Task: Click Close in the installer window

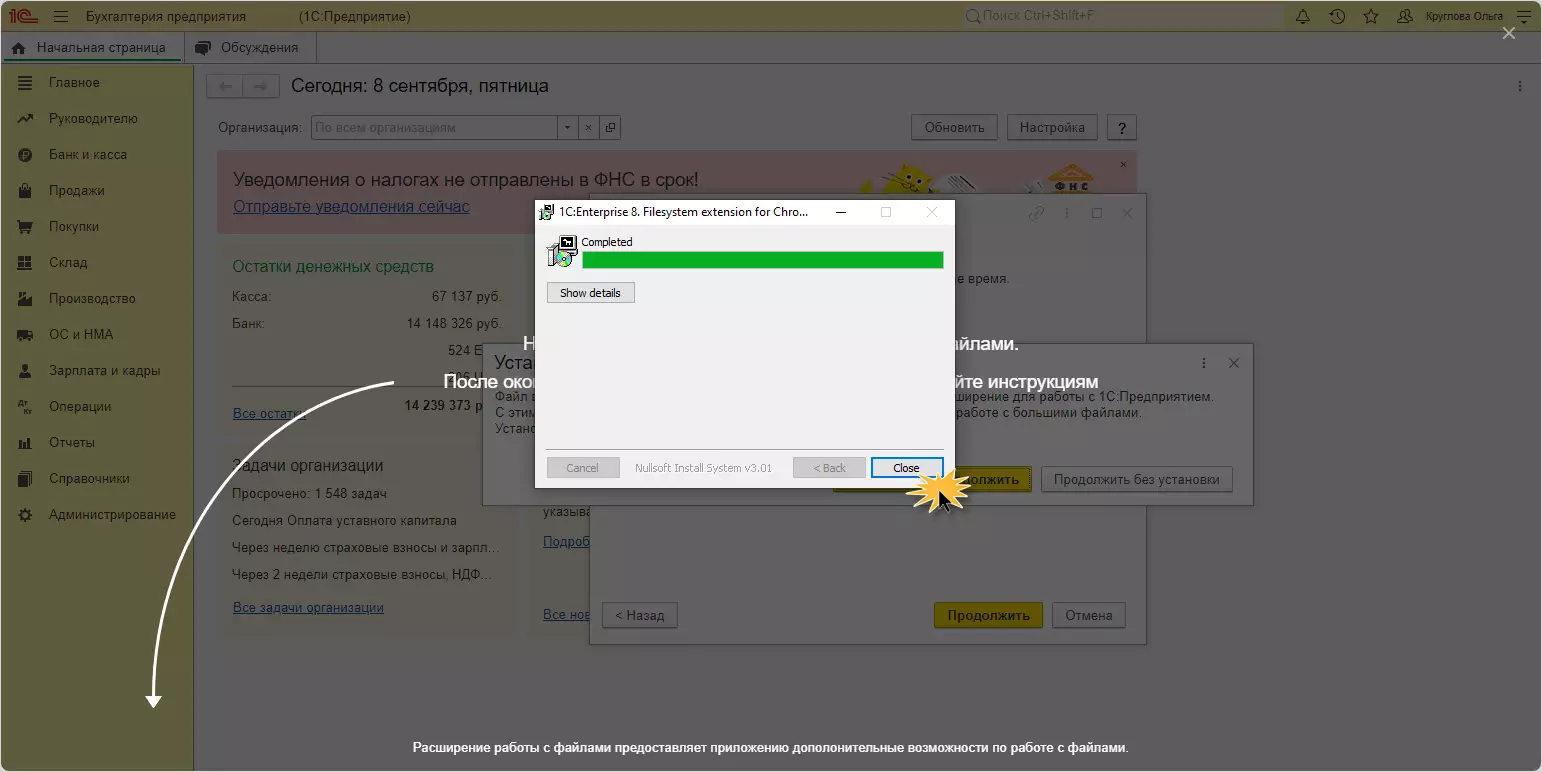Action: point(906,468)
